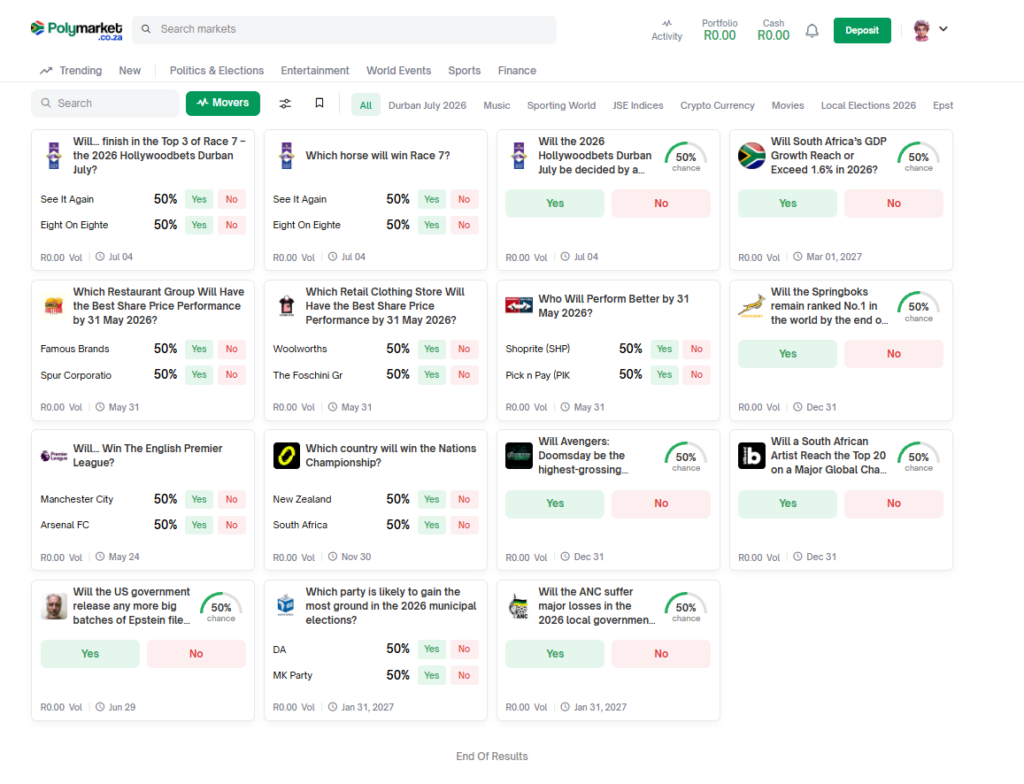Filter by Local Elections 2026

coord(869,105)
